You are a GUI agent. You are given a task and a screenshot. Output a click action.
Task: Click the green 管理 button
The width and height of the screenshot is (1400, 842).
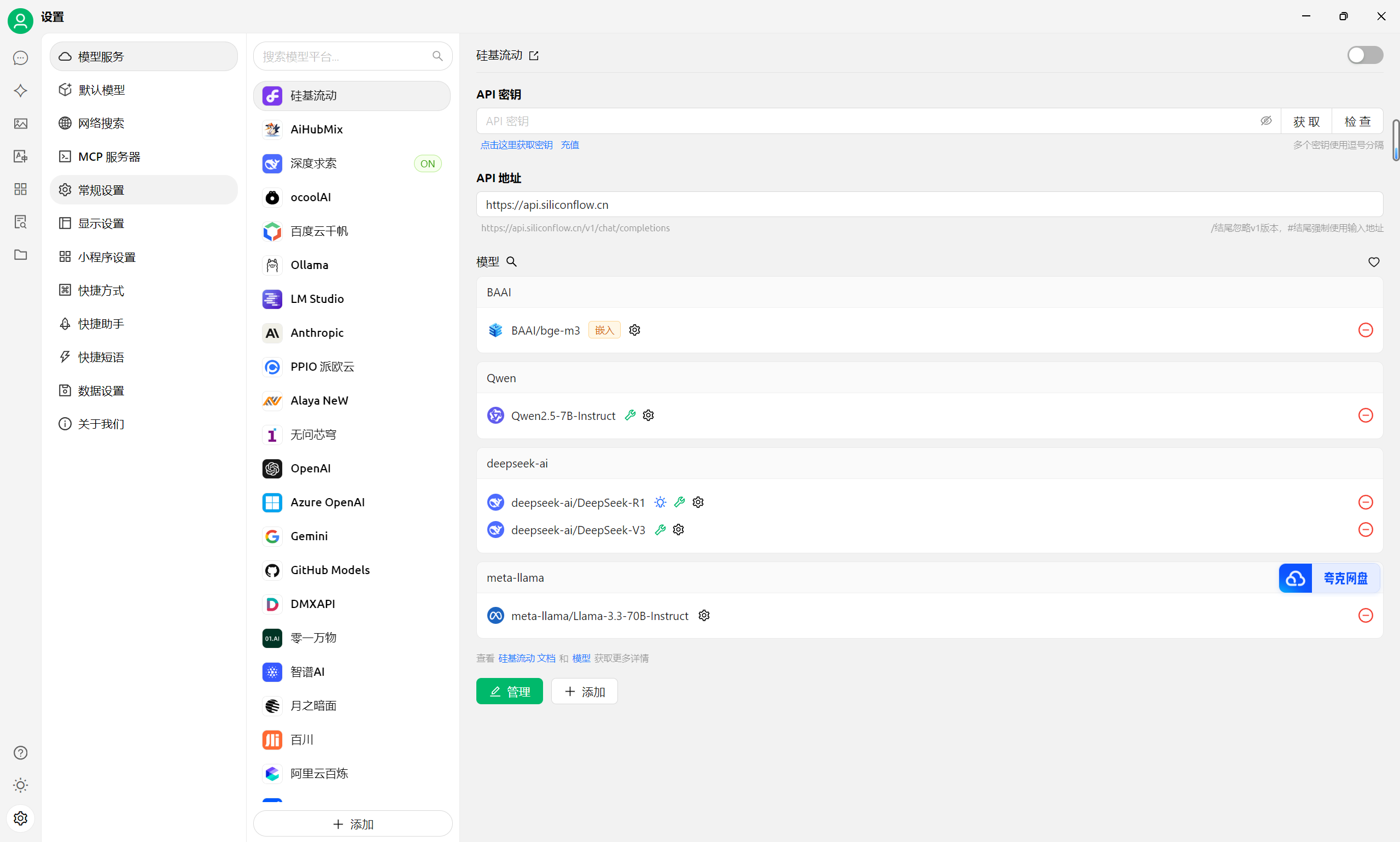(x=509, y=691)
